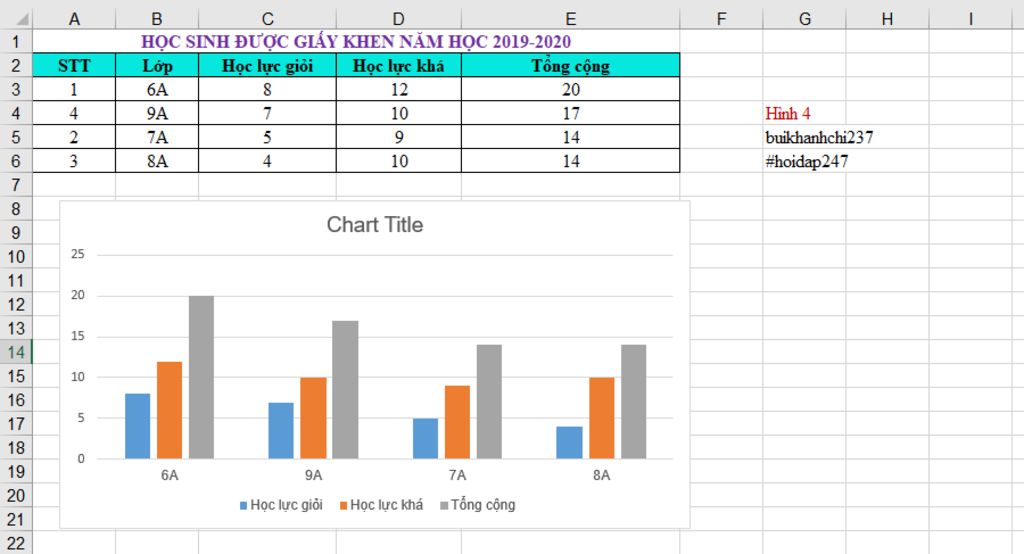Click '9A' category axis label
Viewport: 1024px width, 554px height.
313,475
